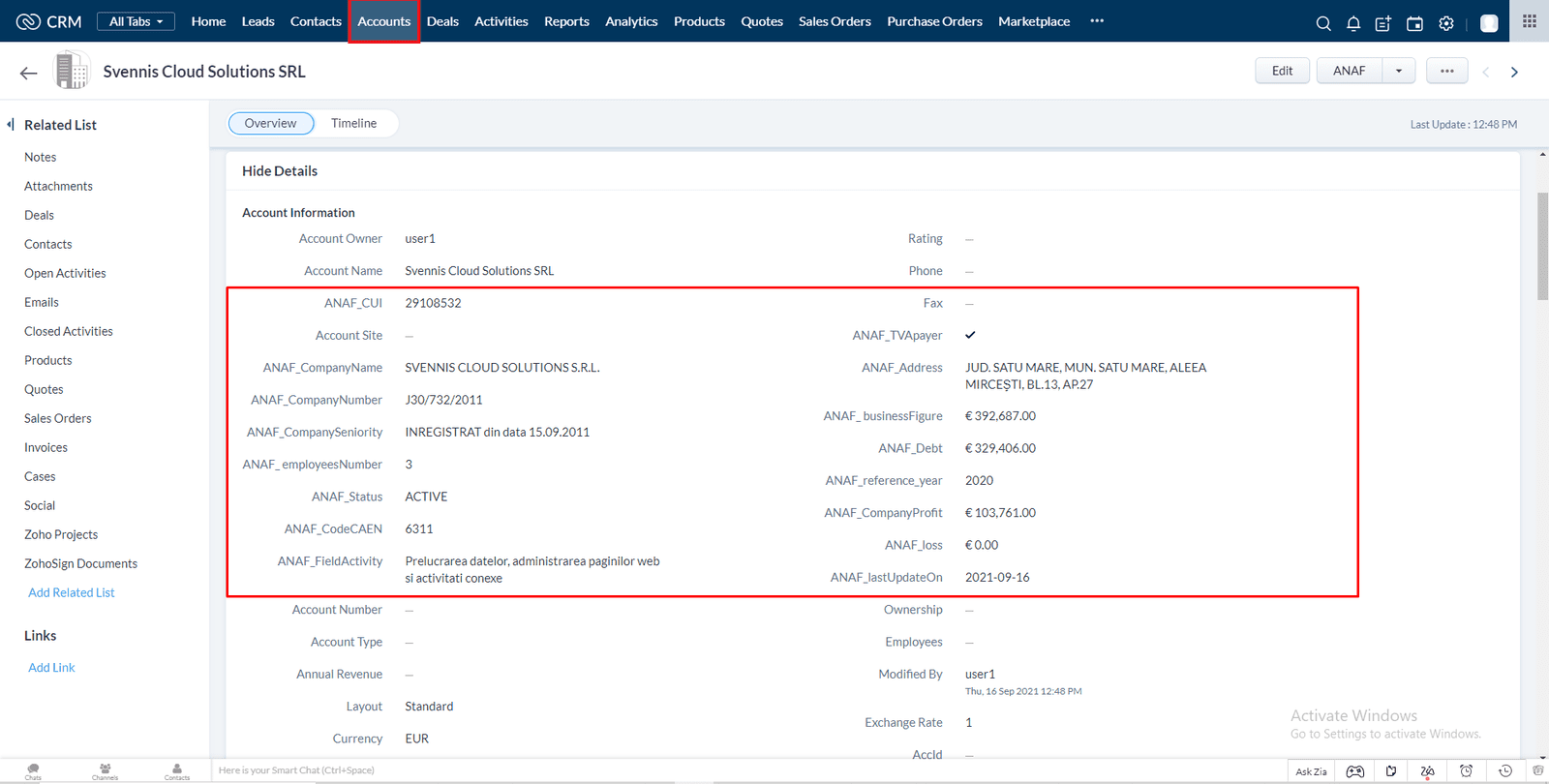The height and width of the screenshot is (784, 1549).
Task: Click the icon right of the history icon
Action: 1537,771
